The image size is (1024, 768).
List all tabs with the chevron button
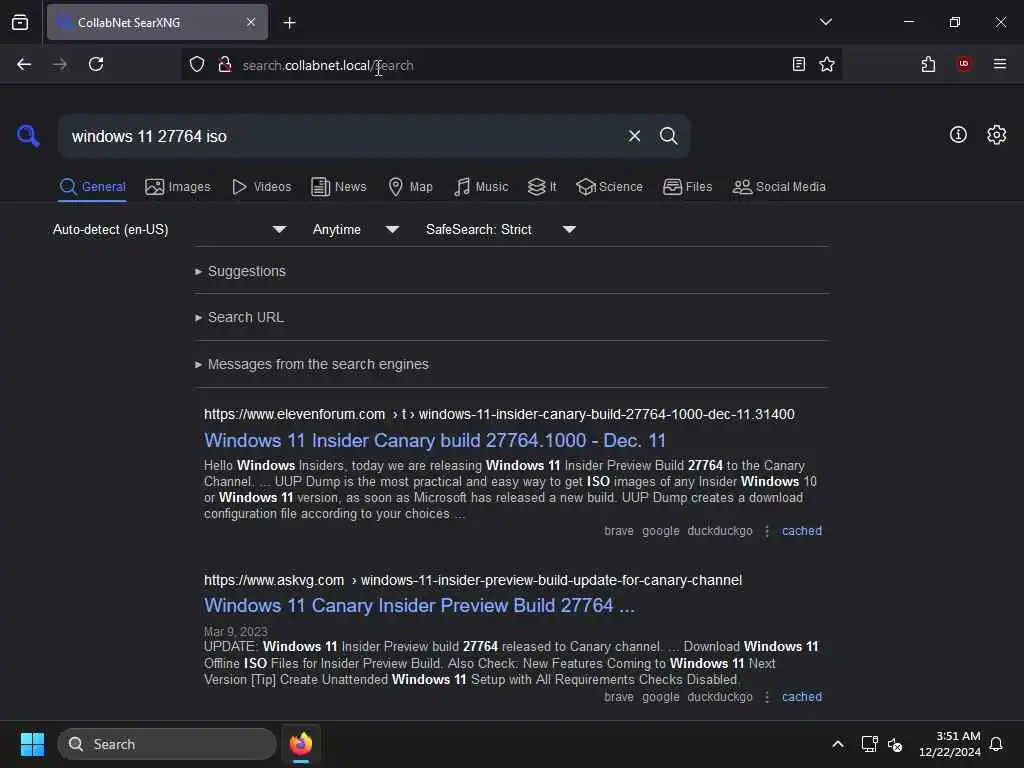click(x=825, y=22)
